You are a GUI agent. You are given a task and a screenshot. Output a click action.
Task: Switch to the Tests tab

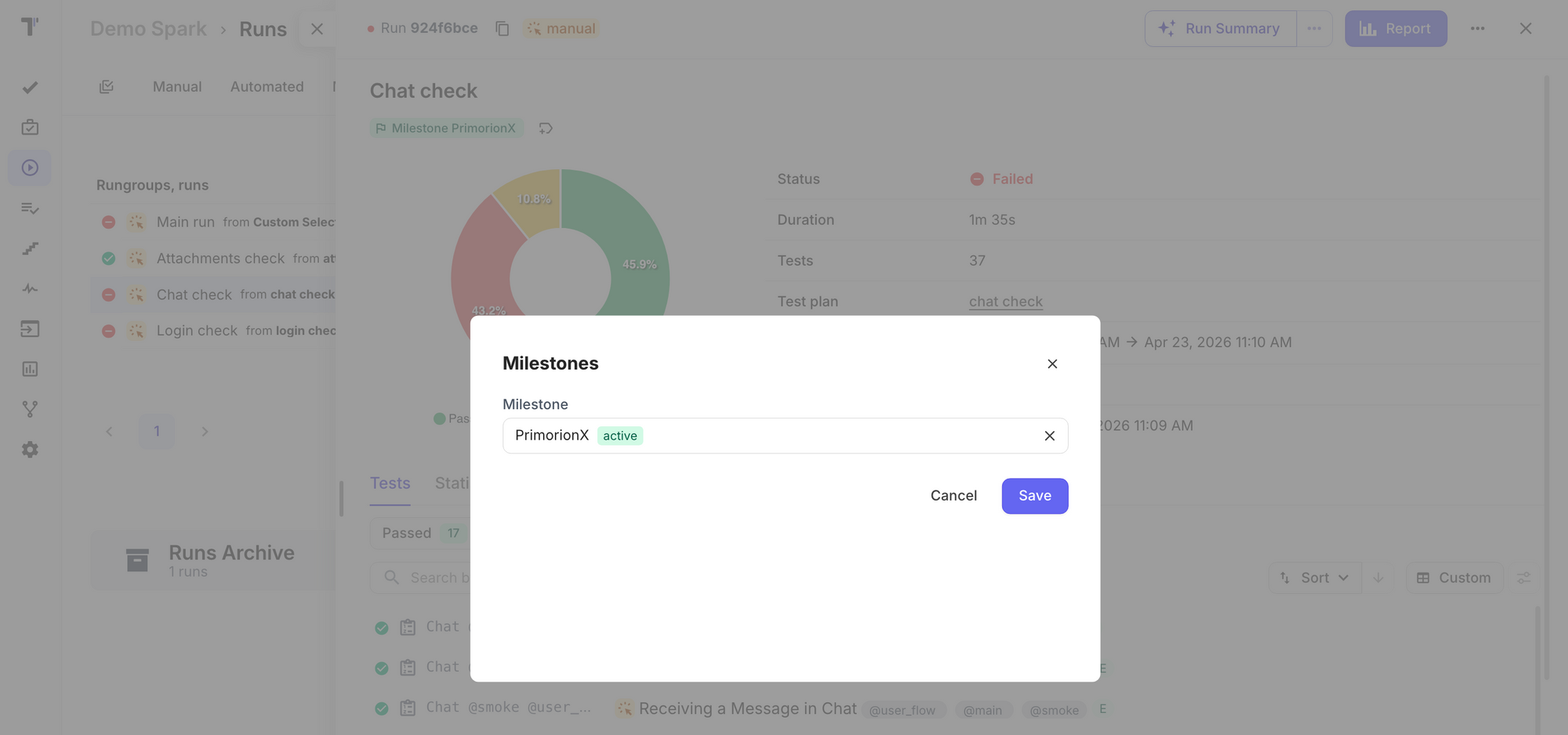390,483
